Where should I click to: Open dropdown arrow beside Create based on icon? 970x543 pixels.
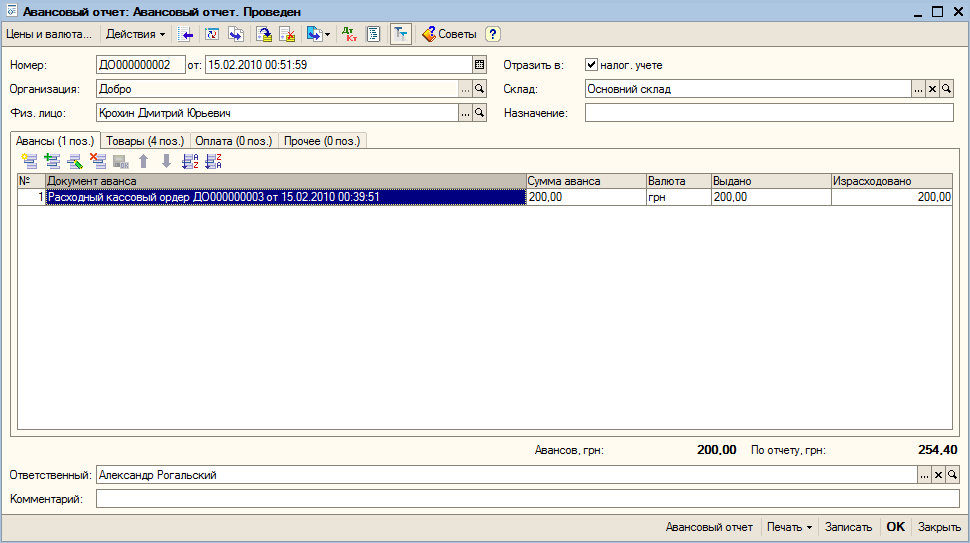327,35
